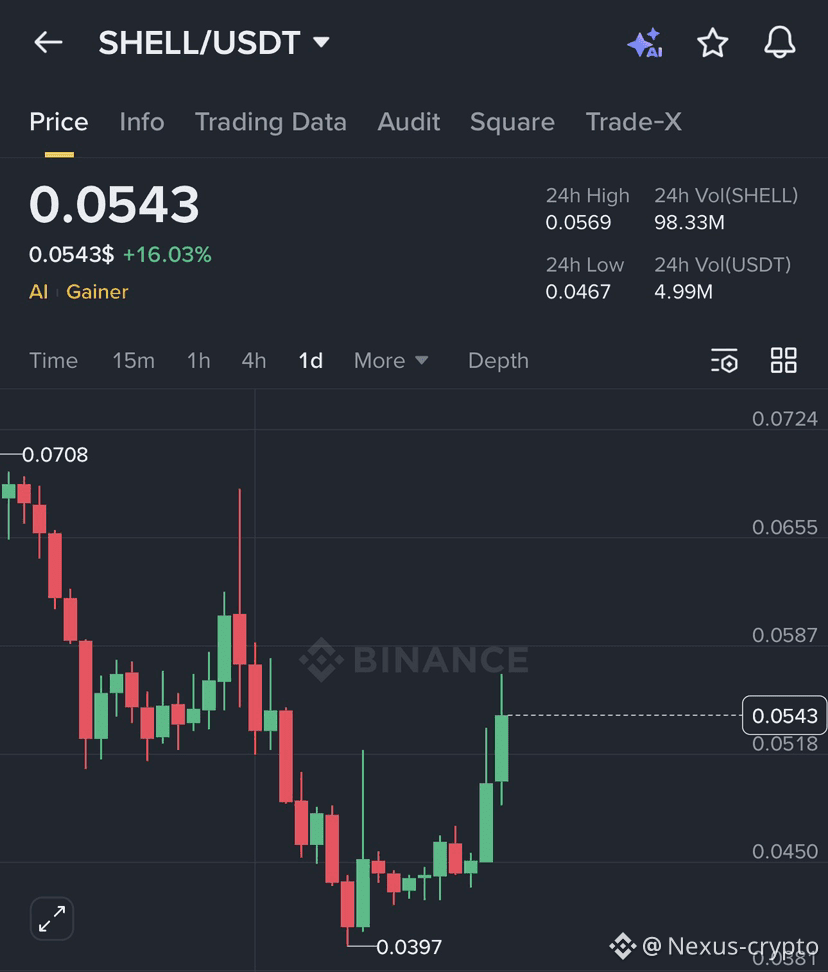This screenshot has height=972, width=828.
Task: Open the AI analysis sparkle icon
Action: click(x=645, y=43)
